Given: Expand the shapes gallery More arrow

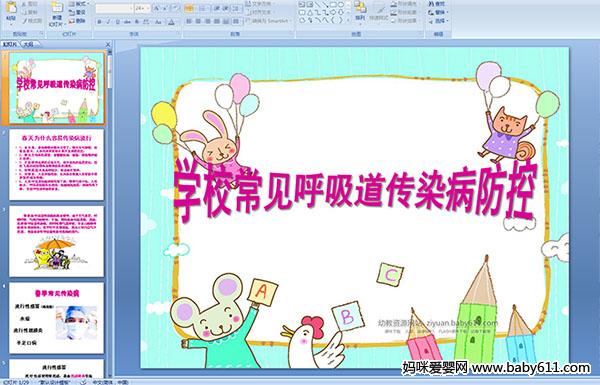Looking at the screenshot, I should (x=348, y=20).
